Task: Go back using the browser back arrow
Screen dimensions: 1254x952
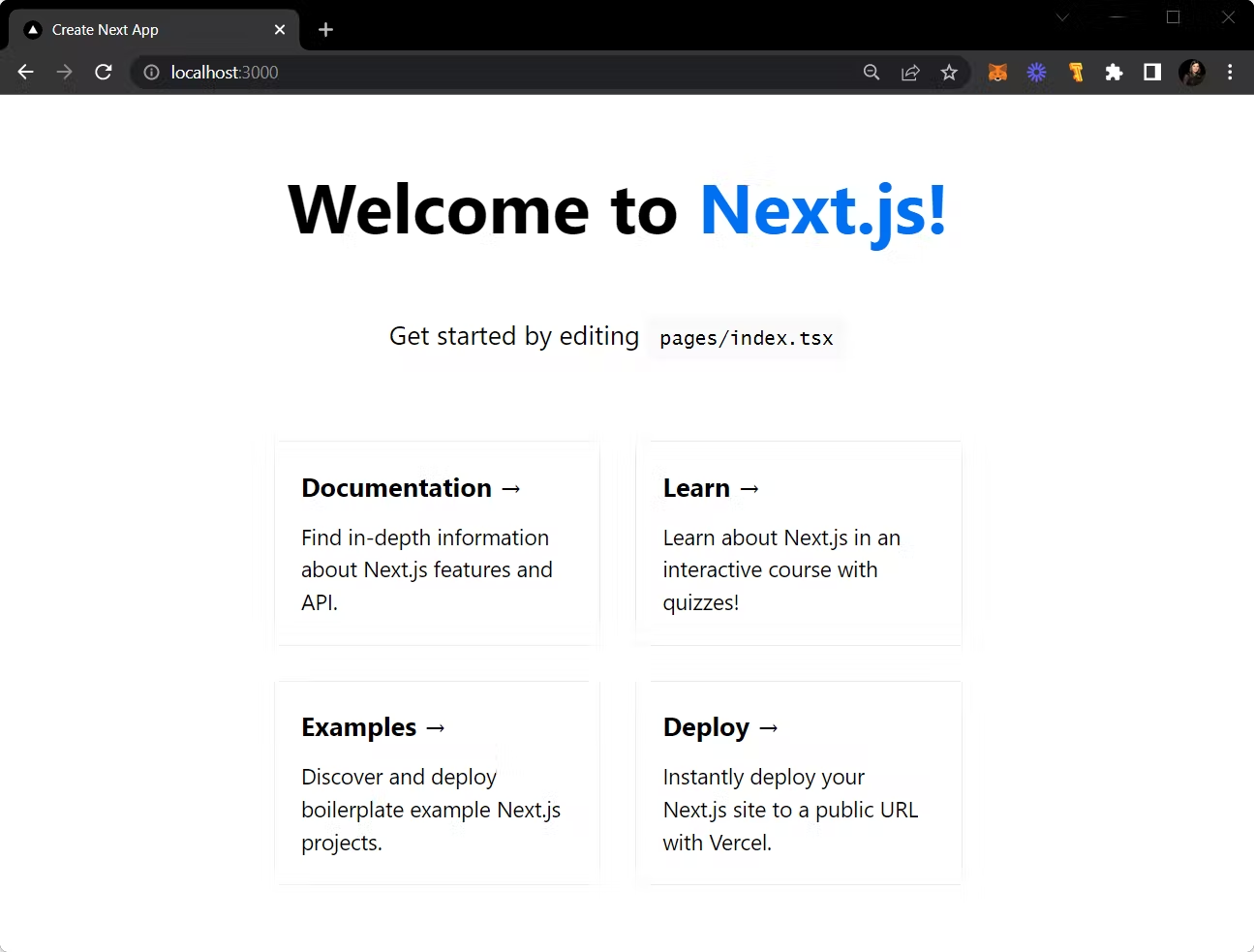Action: click(26, 72)
